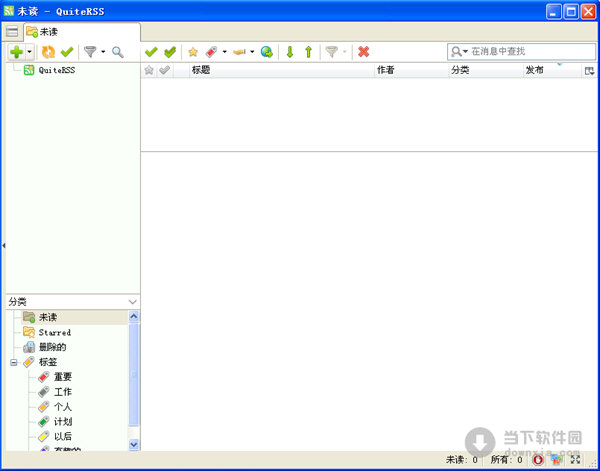Go to previous news with up arrow
The width and height of the screenshot is (600, 471).
tap(308, 52)
